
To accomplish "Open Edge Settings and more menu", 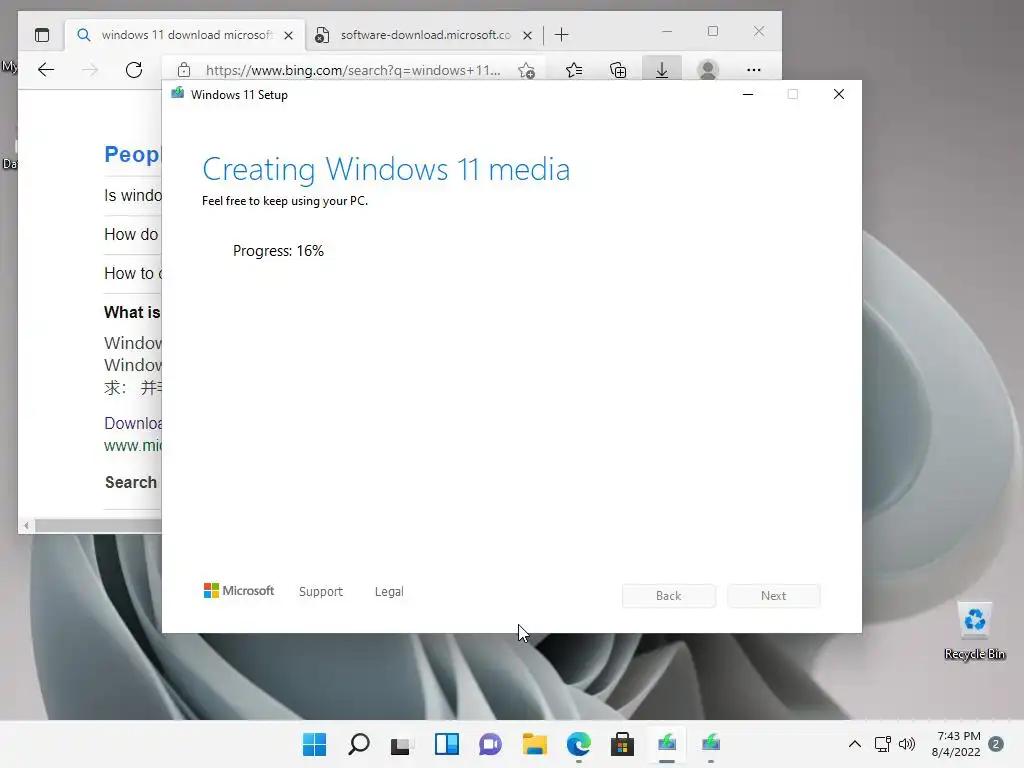I will (x=754, y=70).
